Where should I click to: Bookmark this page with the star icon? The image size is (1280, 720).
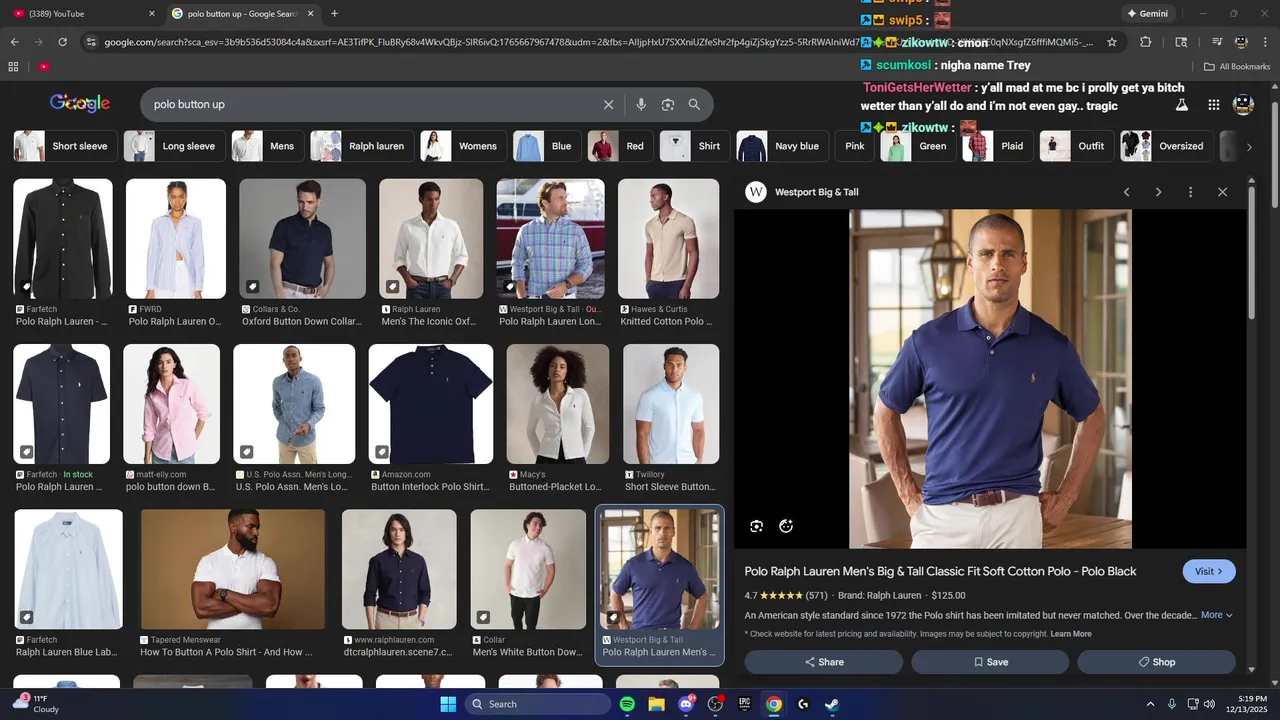click(1112, 42)
